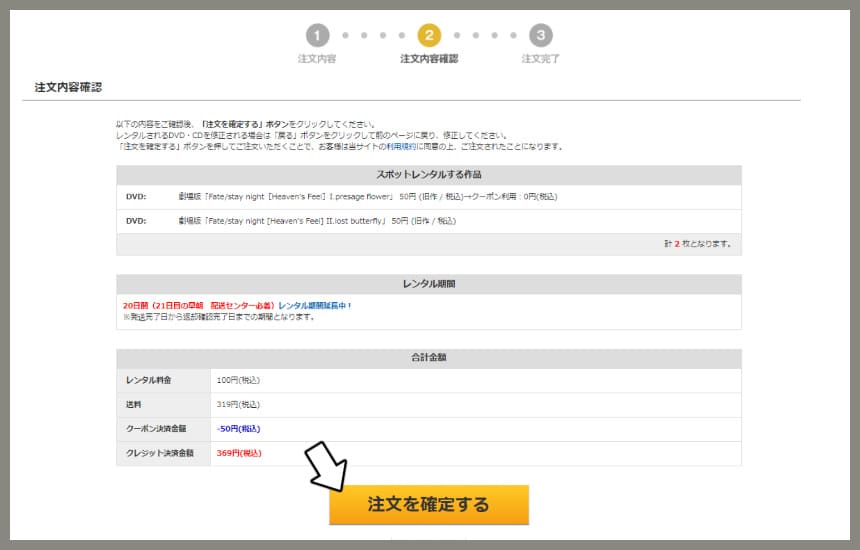
Task: Click step 2 yellow circle icon
Action: pyautogui.click(x=429, y=36)
